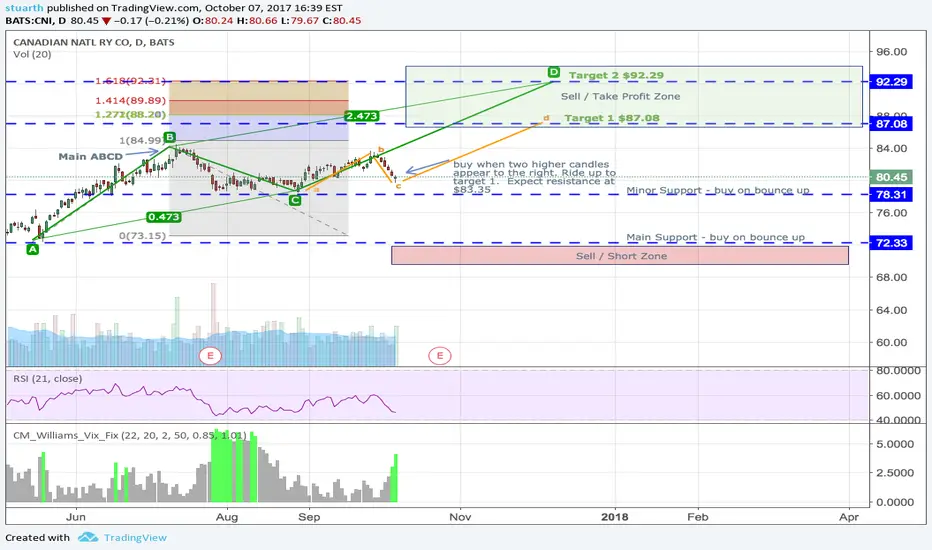Click the 72.33 price axis label

tap(892, 243)
